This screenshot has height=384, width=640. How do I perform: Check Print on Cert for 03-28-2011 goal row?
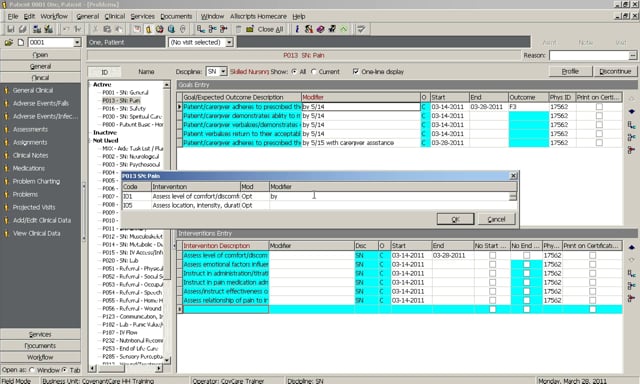(x=599, y=142)
